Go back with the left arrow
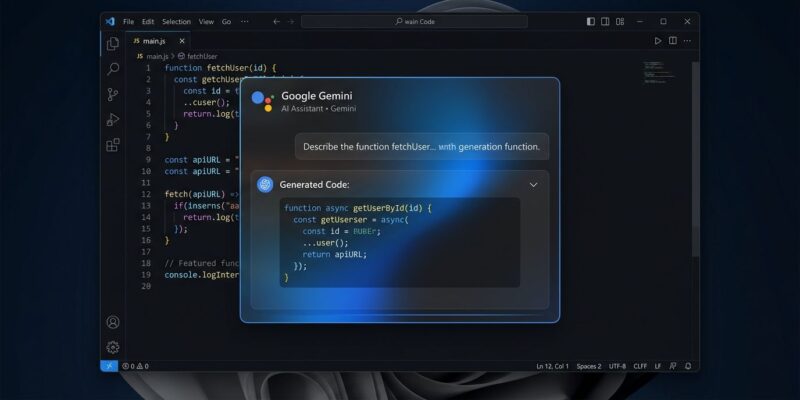 pos(277,21)
